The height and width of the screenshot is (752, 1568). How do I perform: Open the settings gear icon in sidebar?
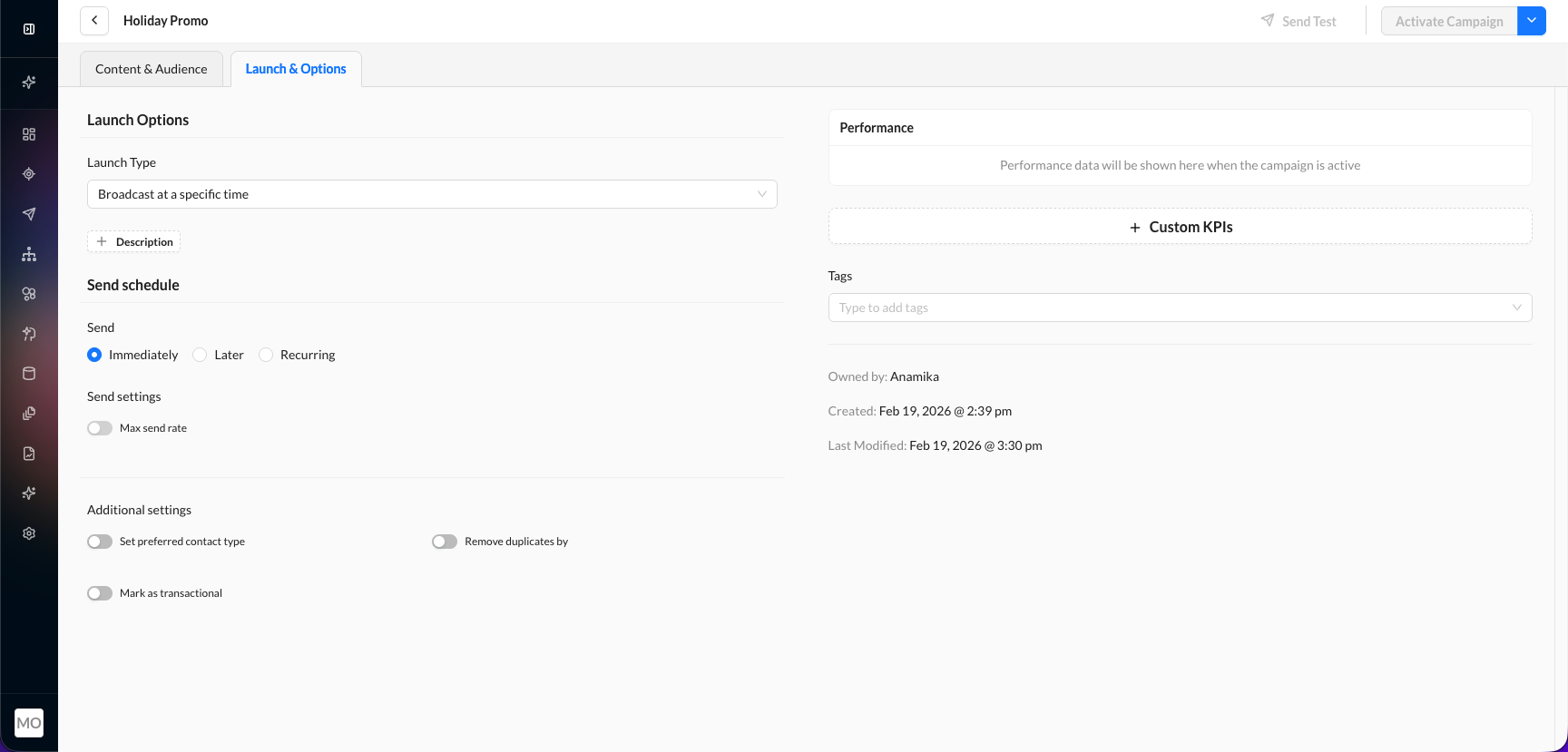[x=29, y=533]
